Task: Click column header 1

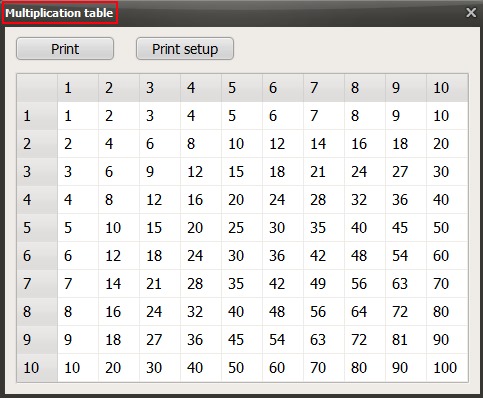Action: pyautogui.click(x=78, y=88)
